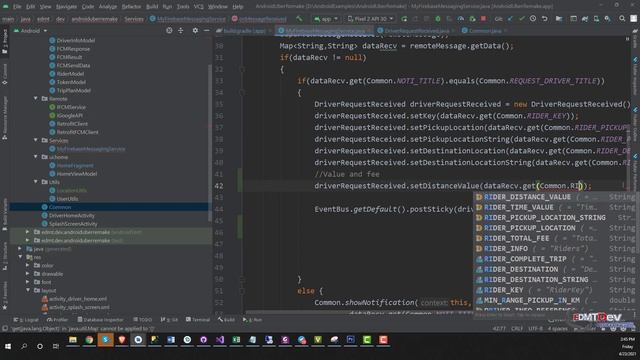Open the Profiler tool window
Screen dimensions: 640x360
coord(58,320)
